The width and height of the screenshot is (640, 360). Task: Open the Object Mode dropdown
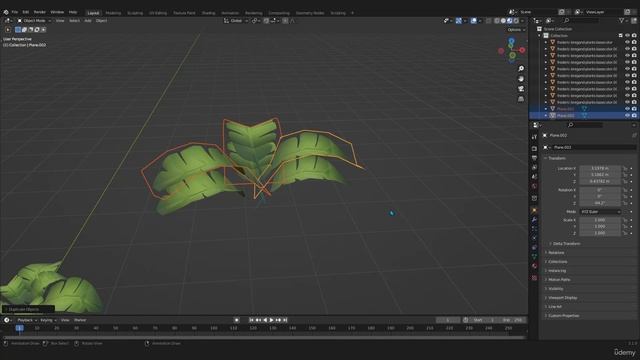(x=34, y=21)
